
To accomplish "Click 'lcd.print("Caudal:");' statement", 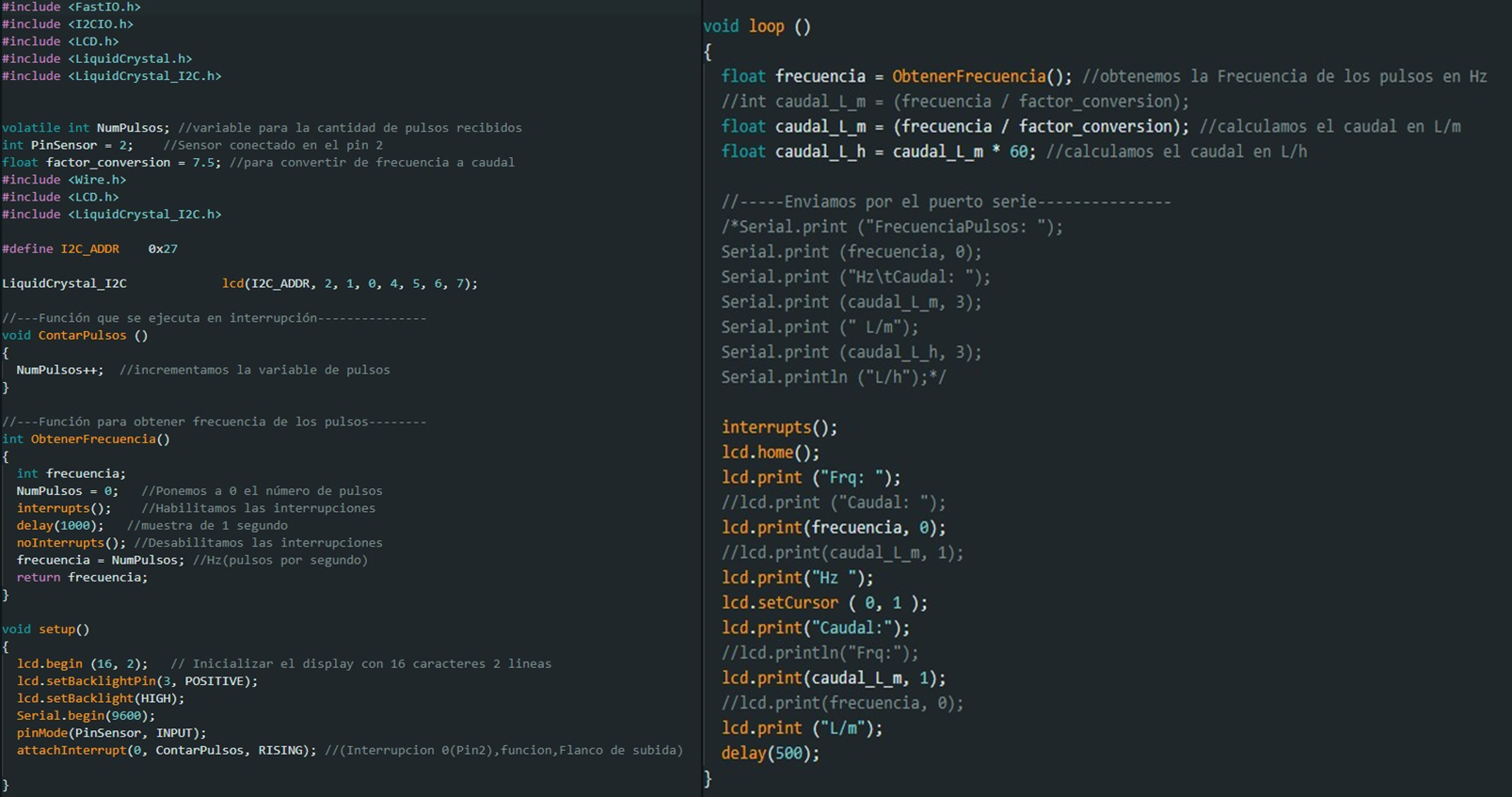I will tap(816, 628).
